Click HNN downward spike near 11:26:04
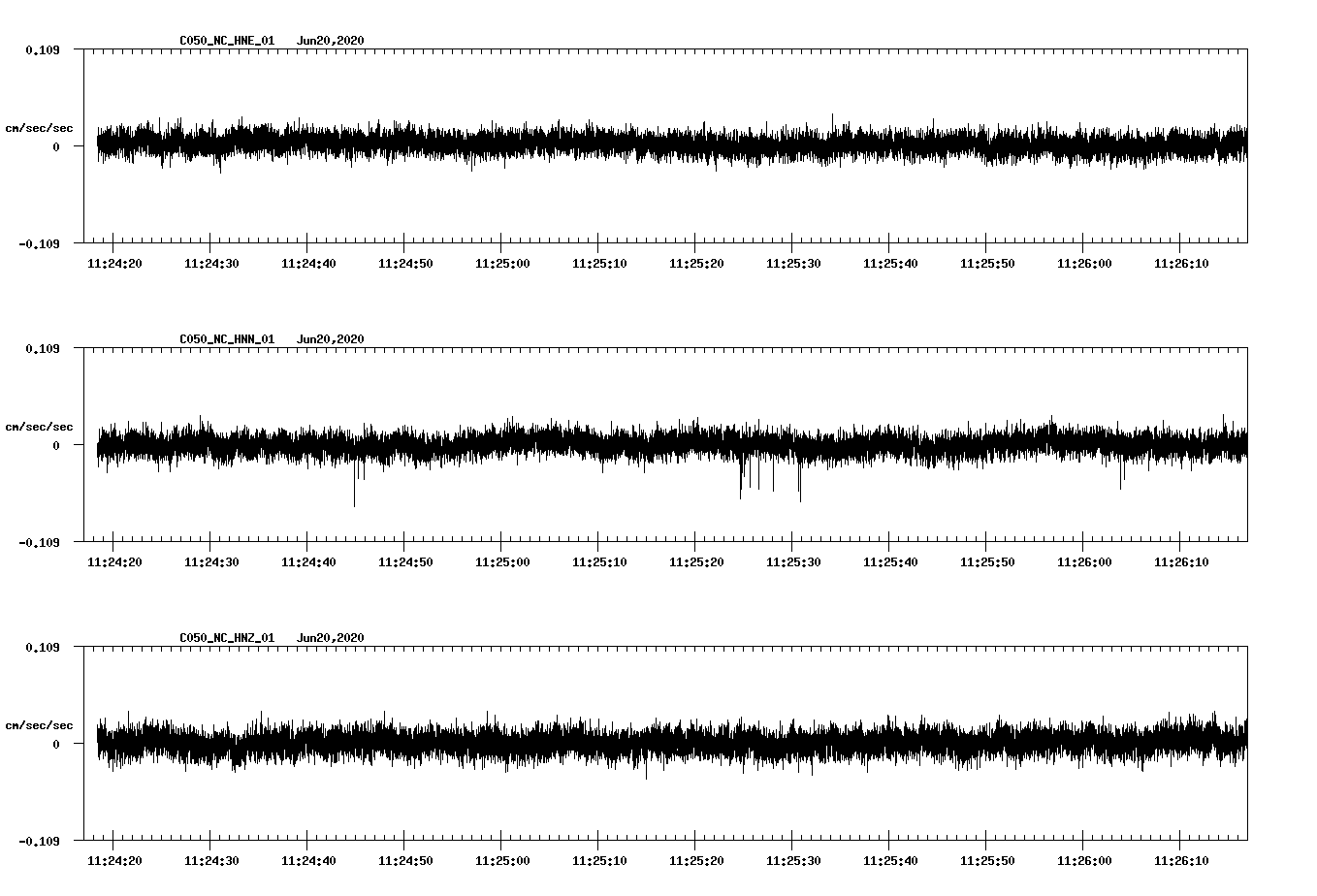 point(1121,475)
